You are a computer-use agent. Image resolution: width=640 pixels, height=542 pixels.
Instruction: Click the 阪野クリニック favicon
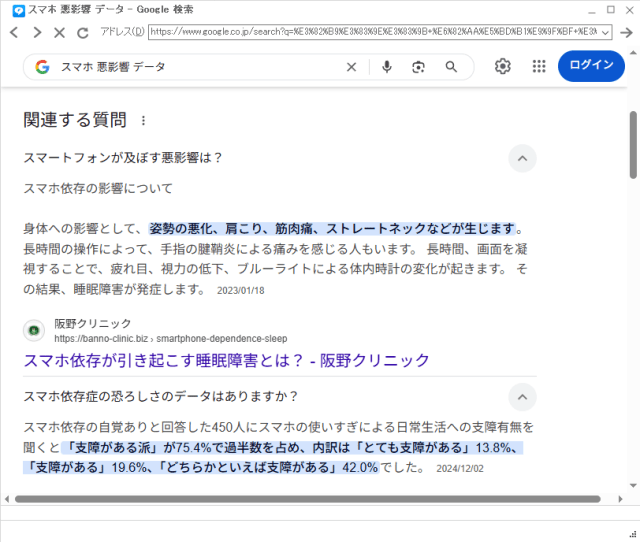[x=34, y=330]
